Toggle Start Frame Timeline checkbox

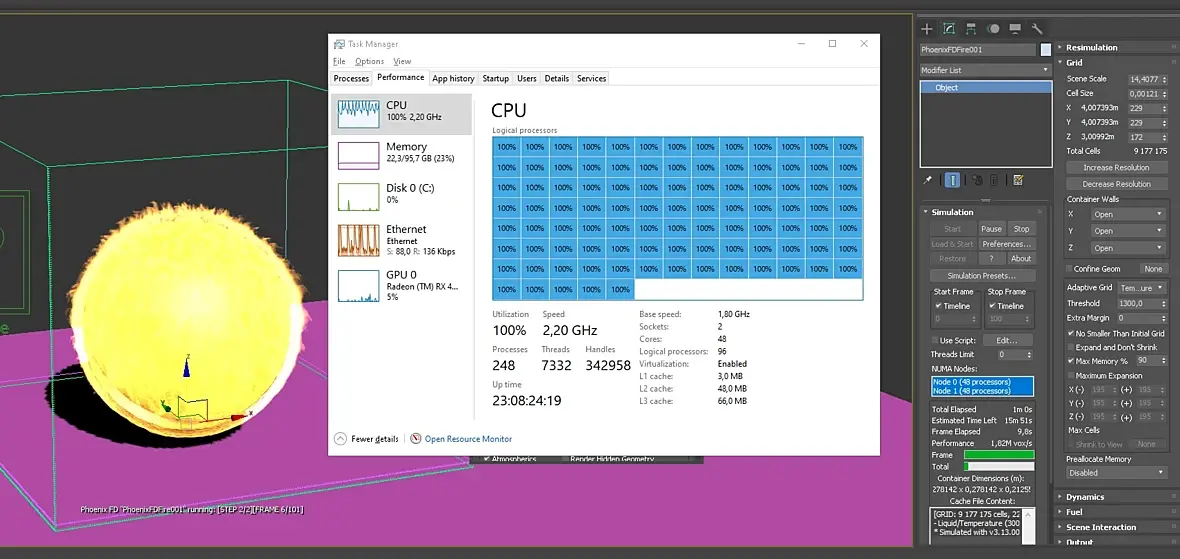938,306
